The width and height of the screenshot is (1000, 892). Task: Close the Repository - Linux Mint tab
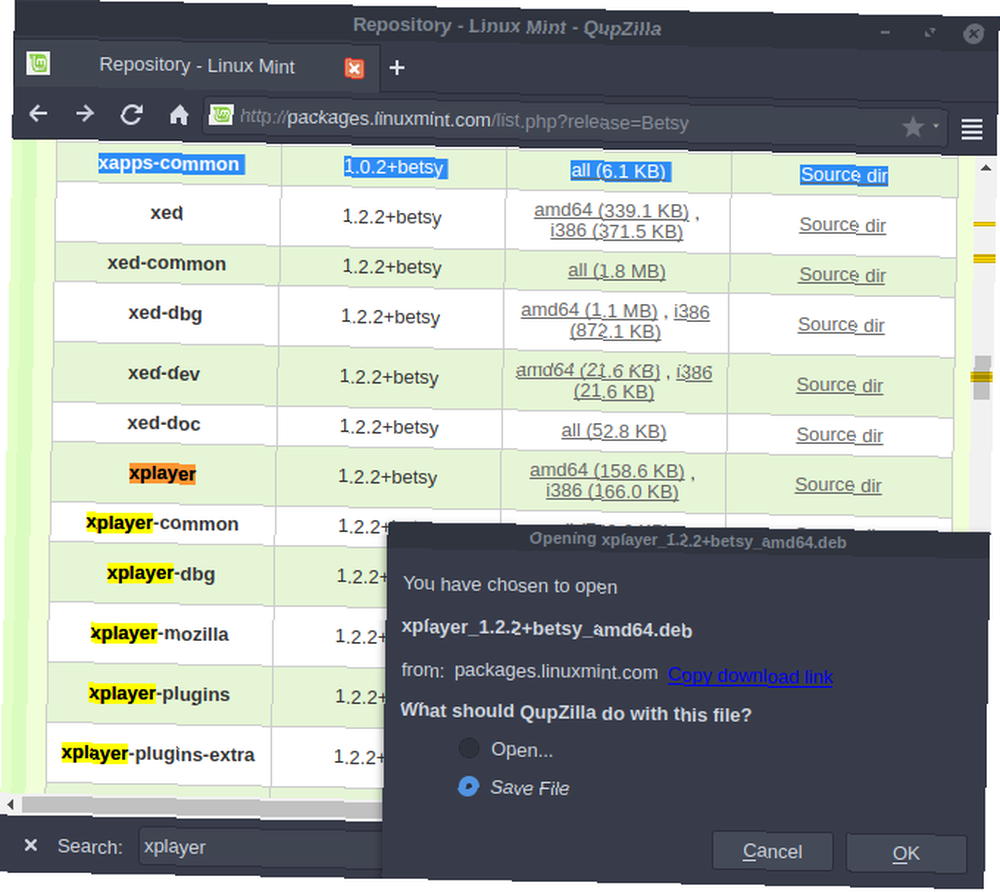click(x=355, y=68)
